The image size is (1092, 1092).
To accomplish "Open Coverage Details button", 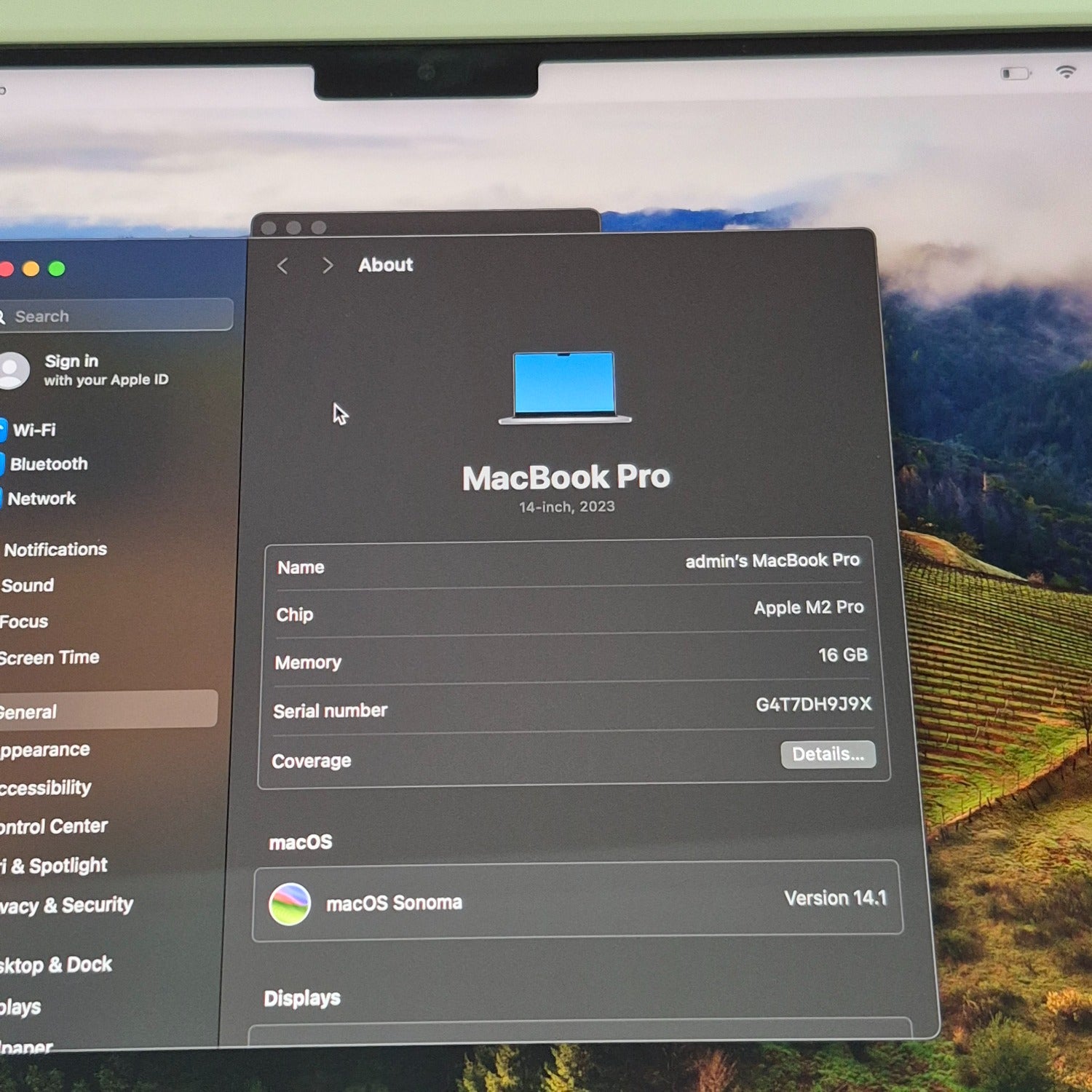I will point(828,754).
